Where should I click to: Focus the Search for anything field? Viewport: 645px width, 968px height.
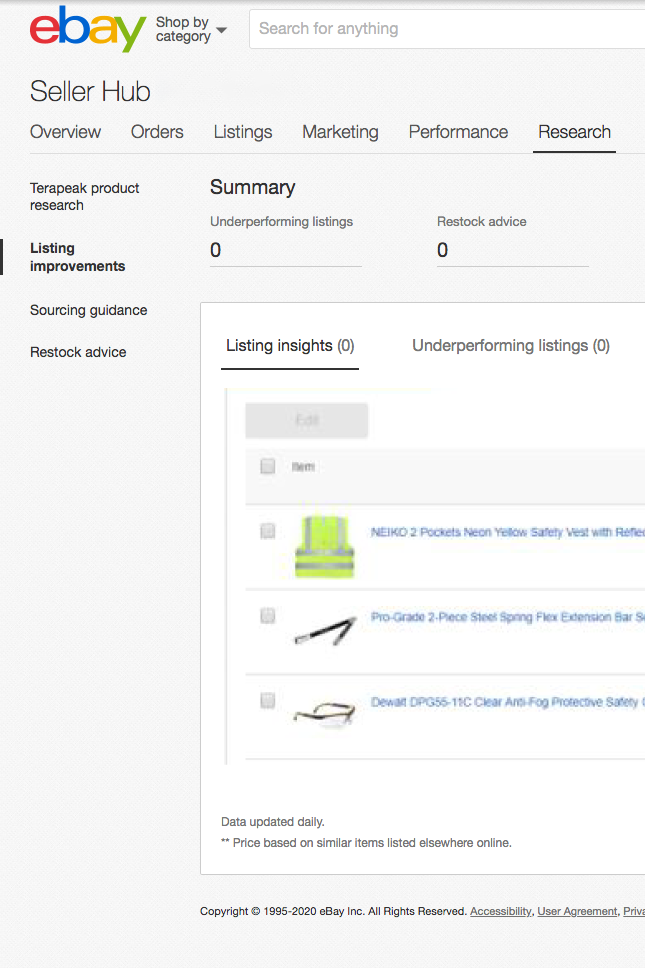pos(447,28)
